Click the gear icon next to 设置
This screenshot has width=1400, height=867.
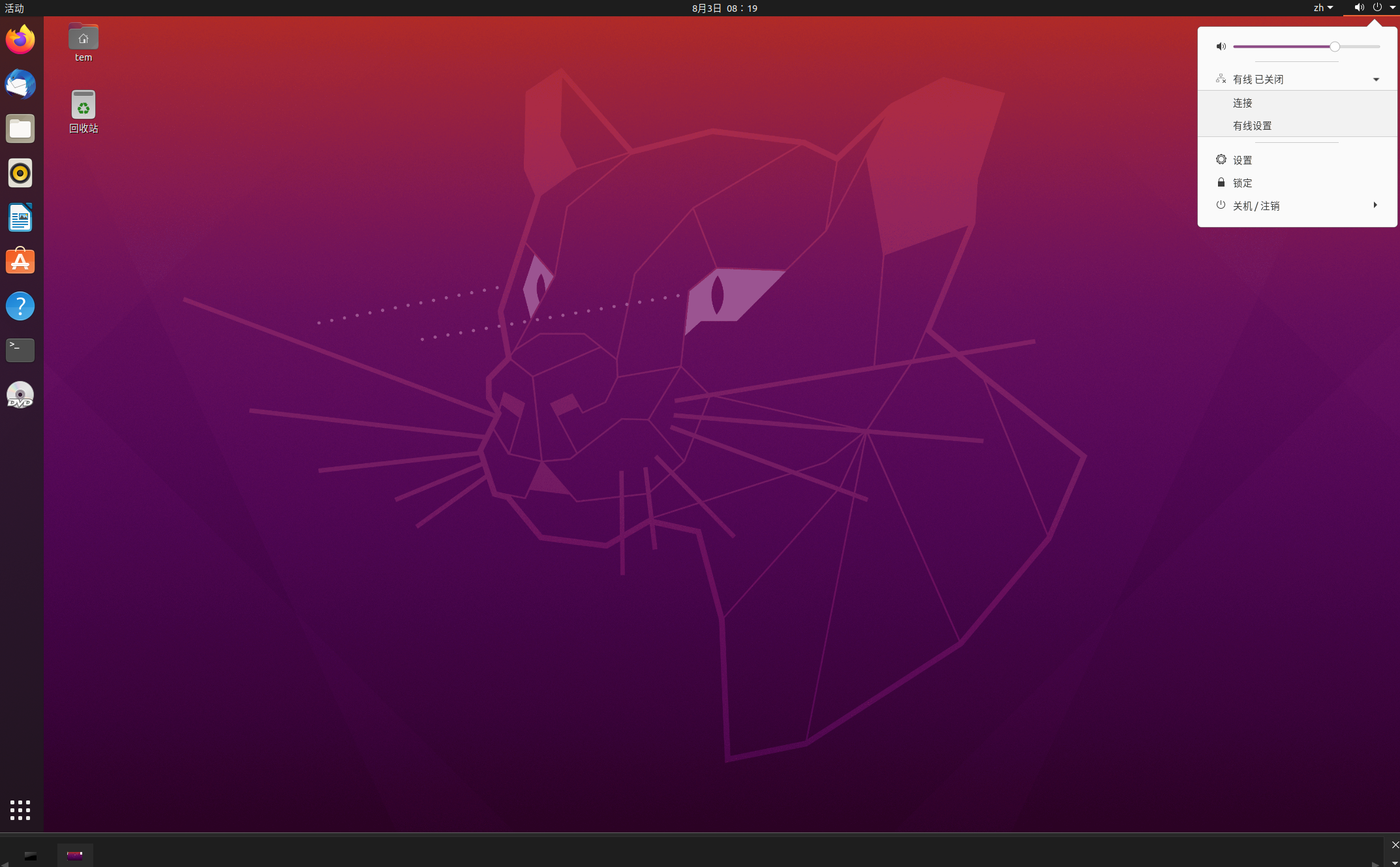point(1221,159)
